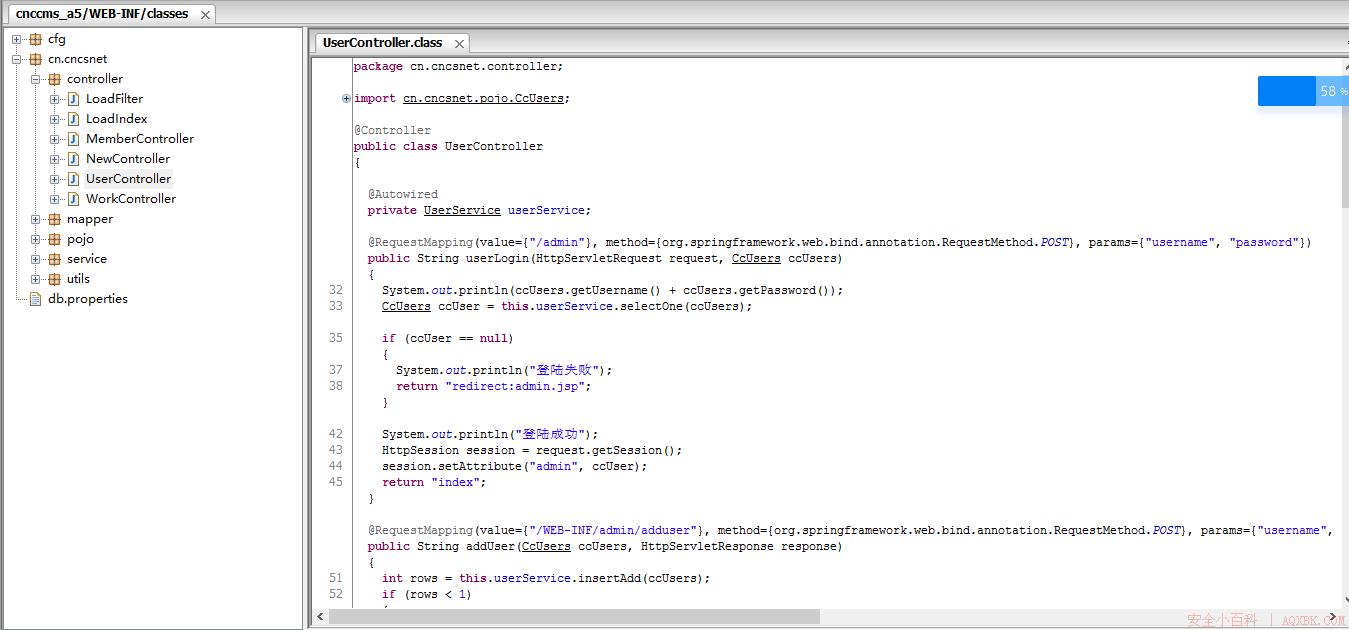Screen dimensions: 1349x630
Task: Click the WorkController class file icon
Action: [73, 199]
